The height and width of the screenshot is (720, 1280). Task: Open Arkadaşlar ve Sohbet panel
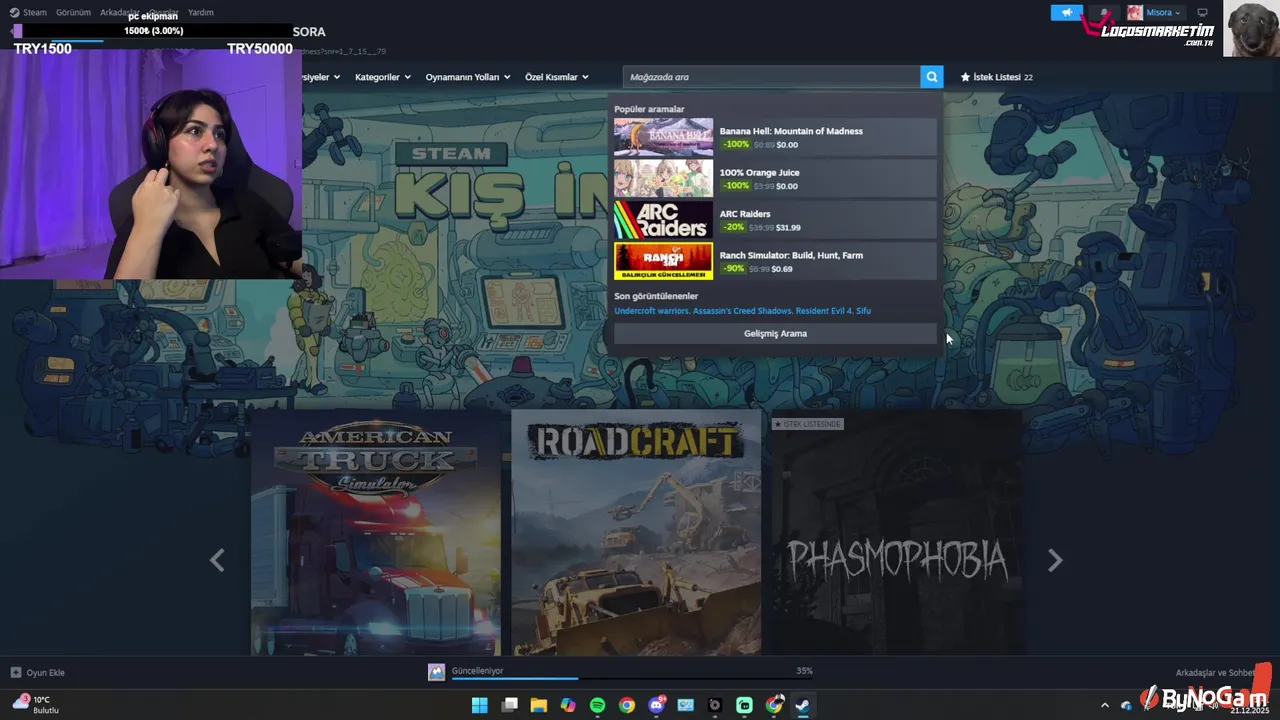[x=1215, y=673]
